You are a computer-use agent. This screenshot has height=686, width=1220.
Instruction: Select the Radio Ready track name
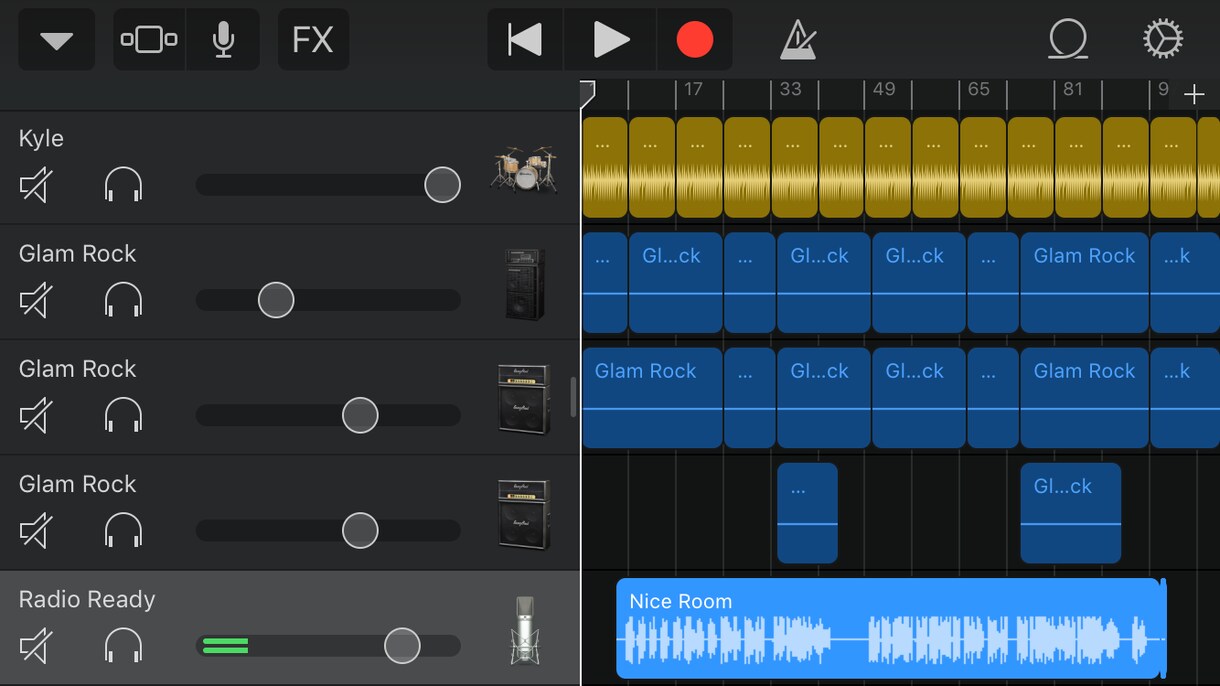(87, 599)
